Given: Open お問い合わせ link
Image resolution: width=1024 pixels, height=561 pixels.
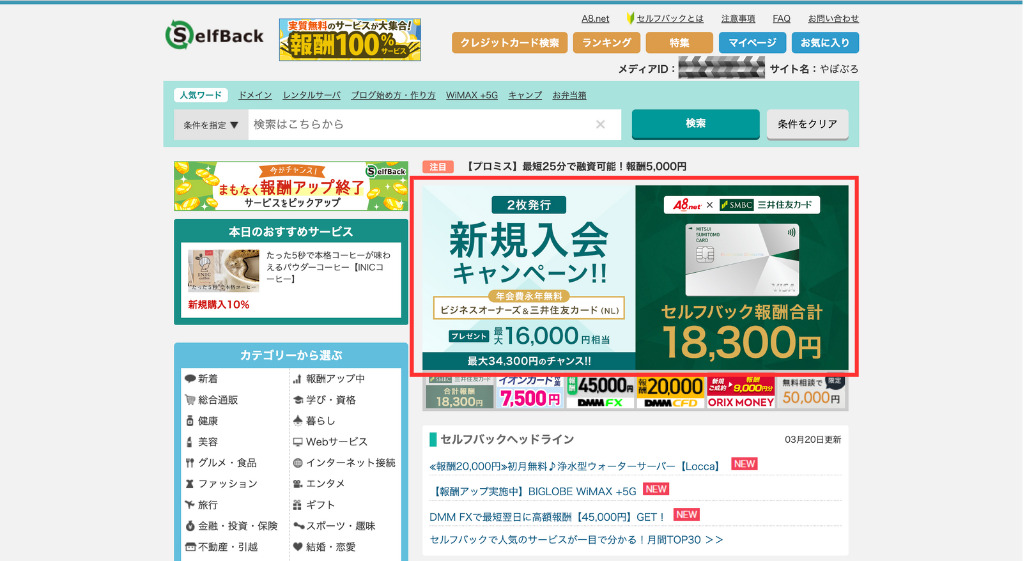Looking at the screenshot, I should pos(833,19).
